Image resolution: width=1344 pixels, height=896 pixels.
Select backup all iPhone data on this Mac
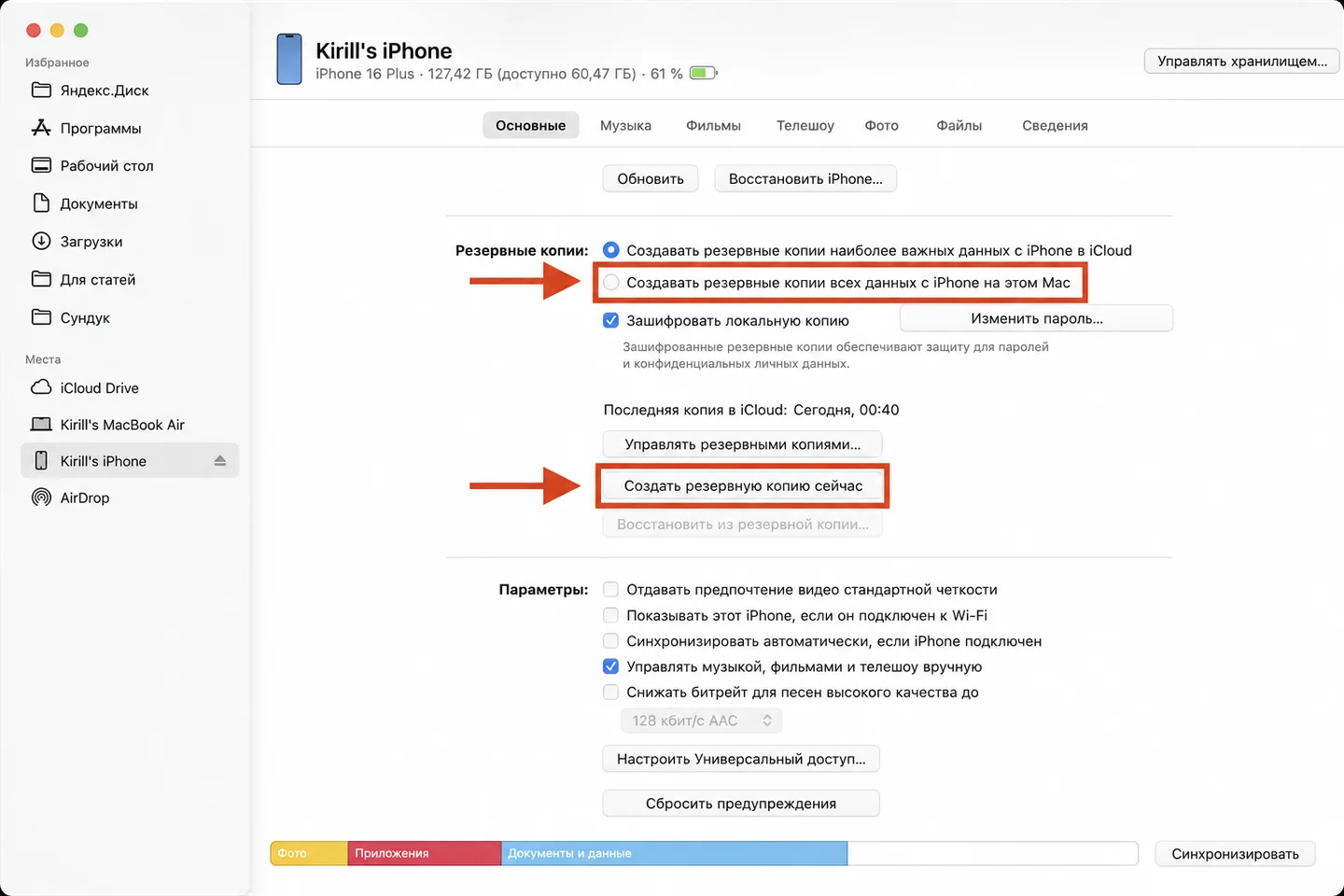click(x=611, y=283)
